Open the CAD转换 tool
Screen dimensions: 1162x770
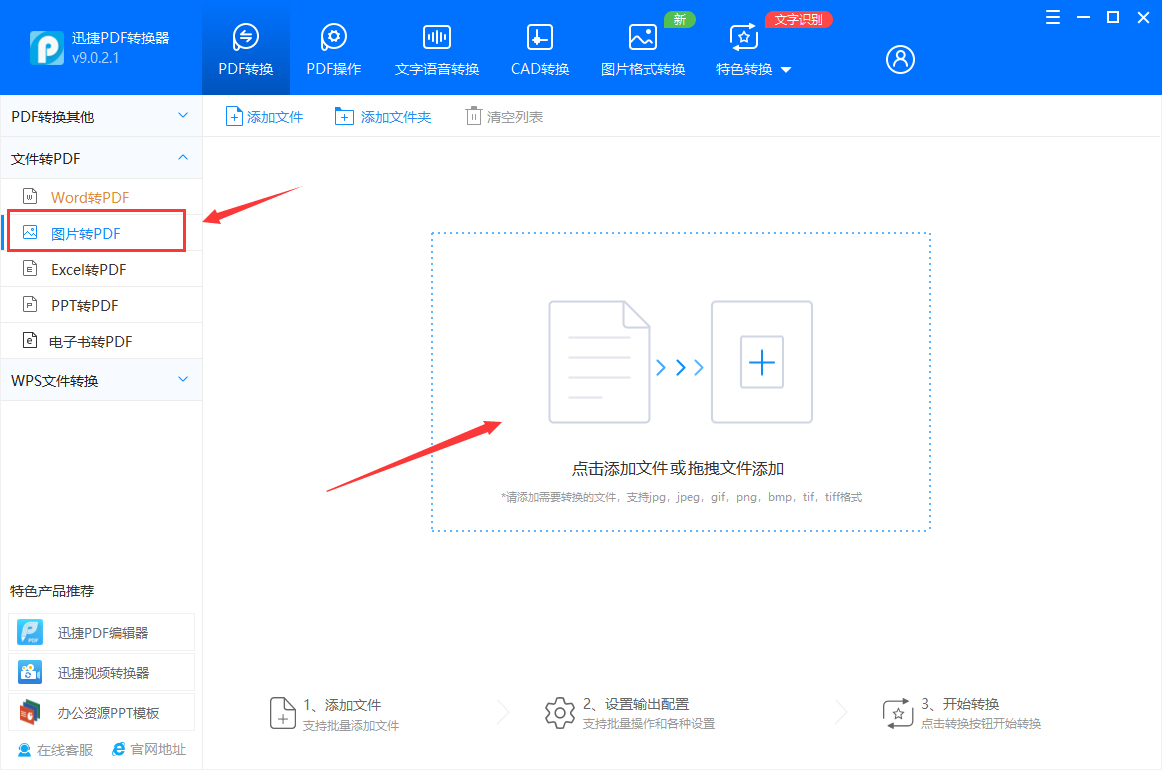click(x=539, y=46)
